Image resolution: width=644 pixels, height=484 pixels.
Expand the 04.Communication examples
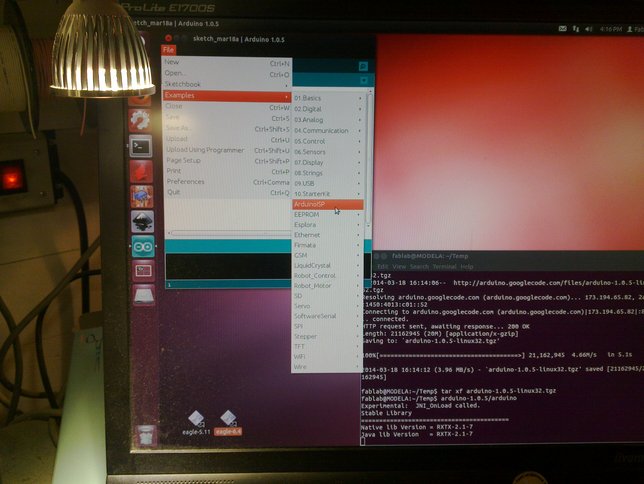point(328,131)
